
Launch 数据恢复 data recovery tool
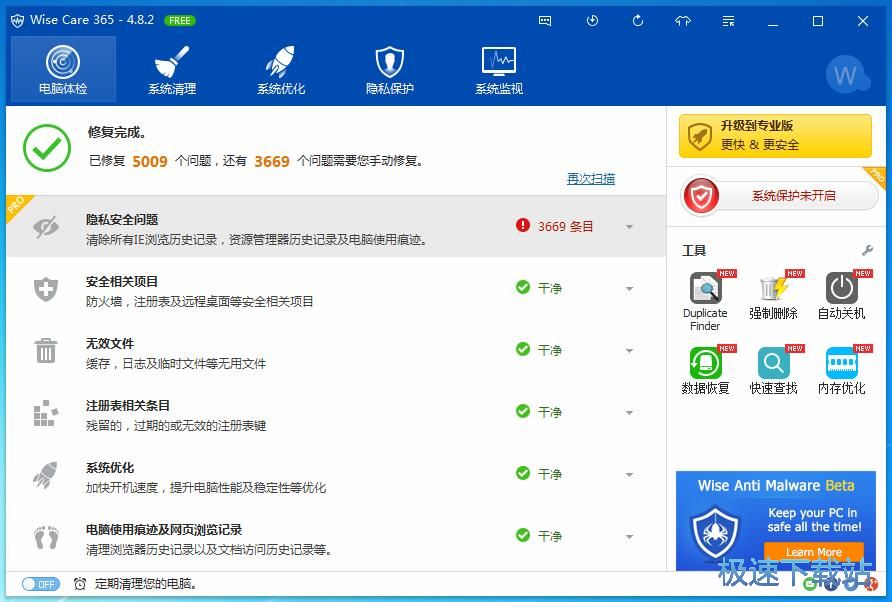705,370
